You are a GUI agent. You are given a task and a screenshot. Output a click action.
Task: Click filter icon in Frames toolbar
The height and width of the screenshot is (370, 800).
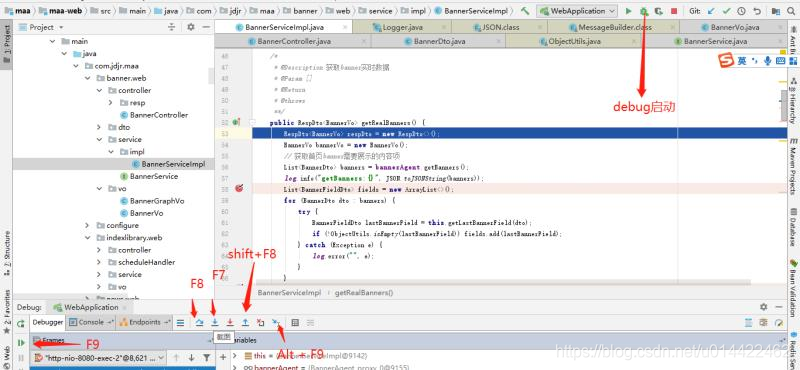pos(206,358)
